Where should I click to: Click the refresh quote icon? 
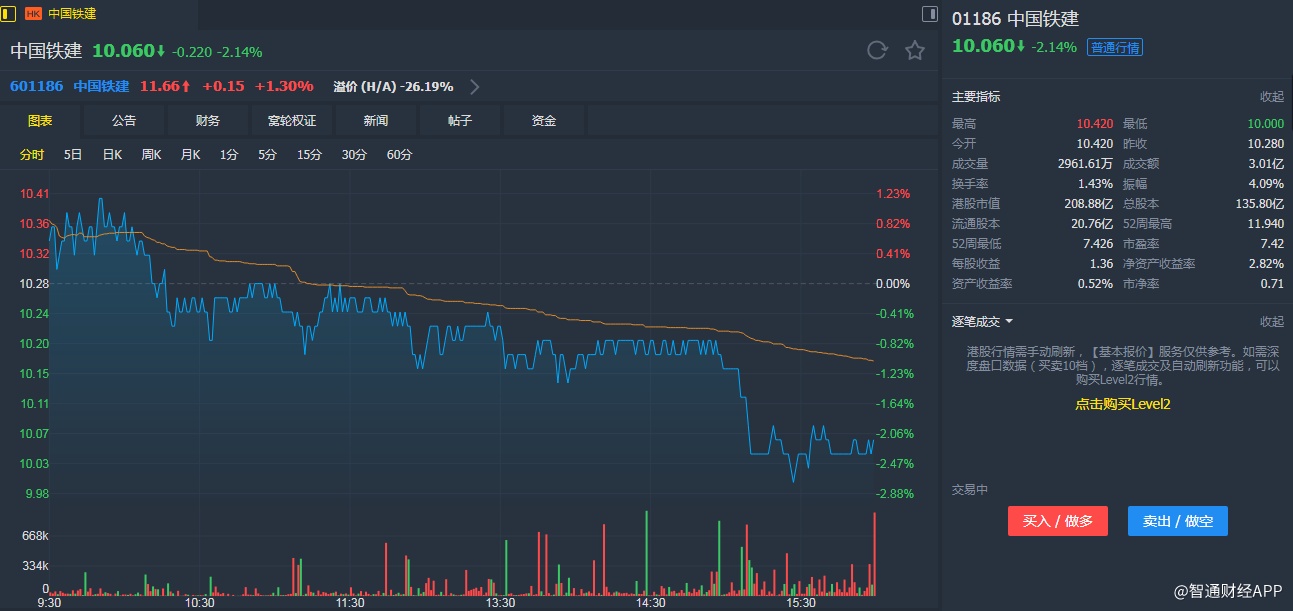click(x=877, y=51)
